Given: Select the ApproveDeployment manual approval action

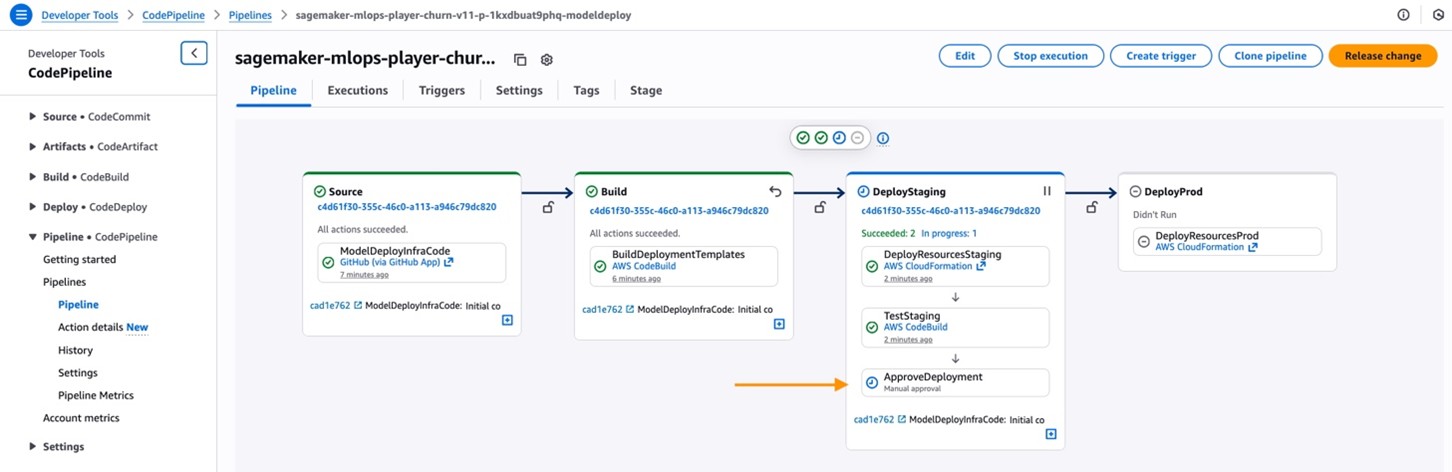Looking at the screenshot, I should tap(955, 382).
